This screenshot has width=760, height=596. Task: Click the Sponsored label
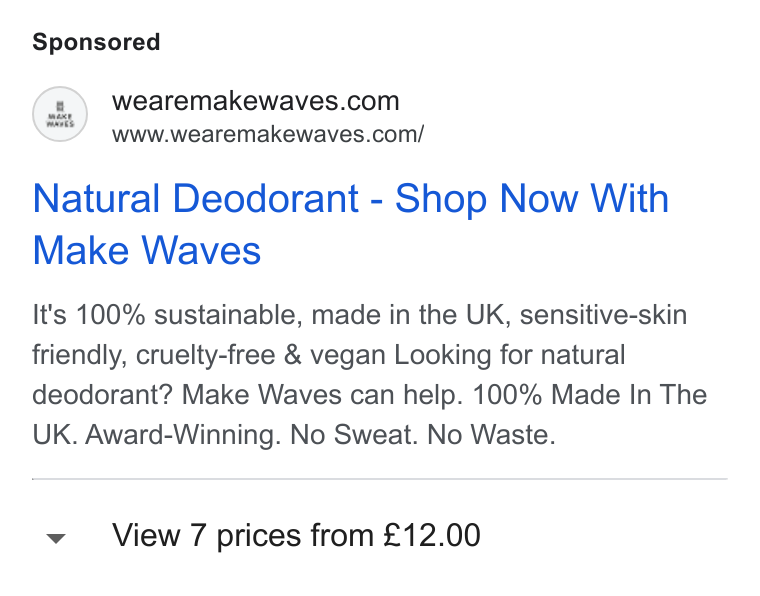[x=96, y=42]
